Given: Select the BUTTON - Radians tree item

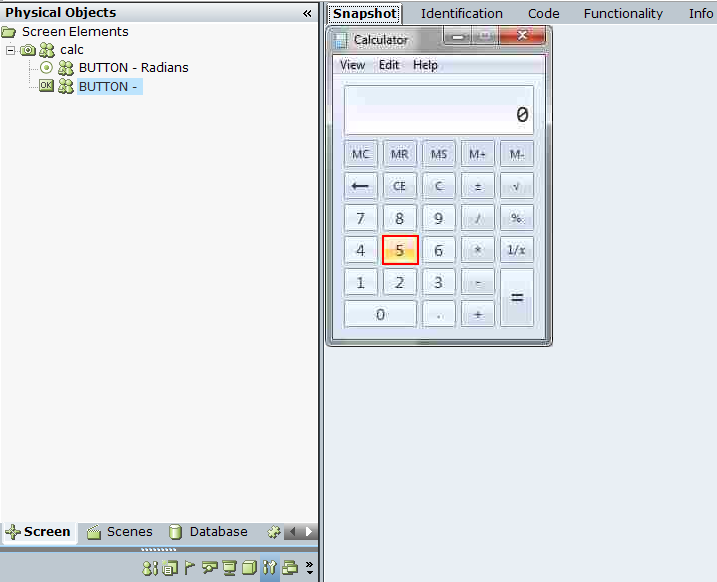Looking at the screenshot, I should click(x=133, y=68).
